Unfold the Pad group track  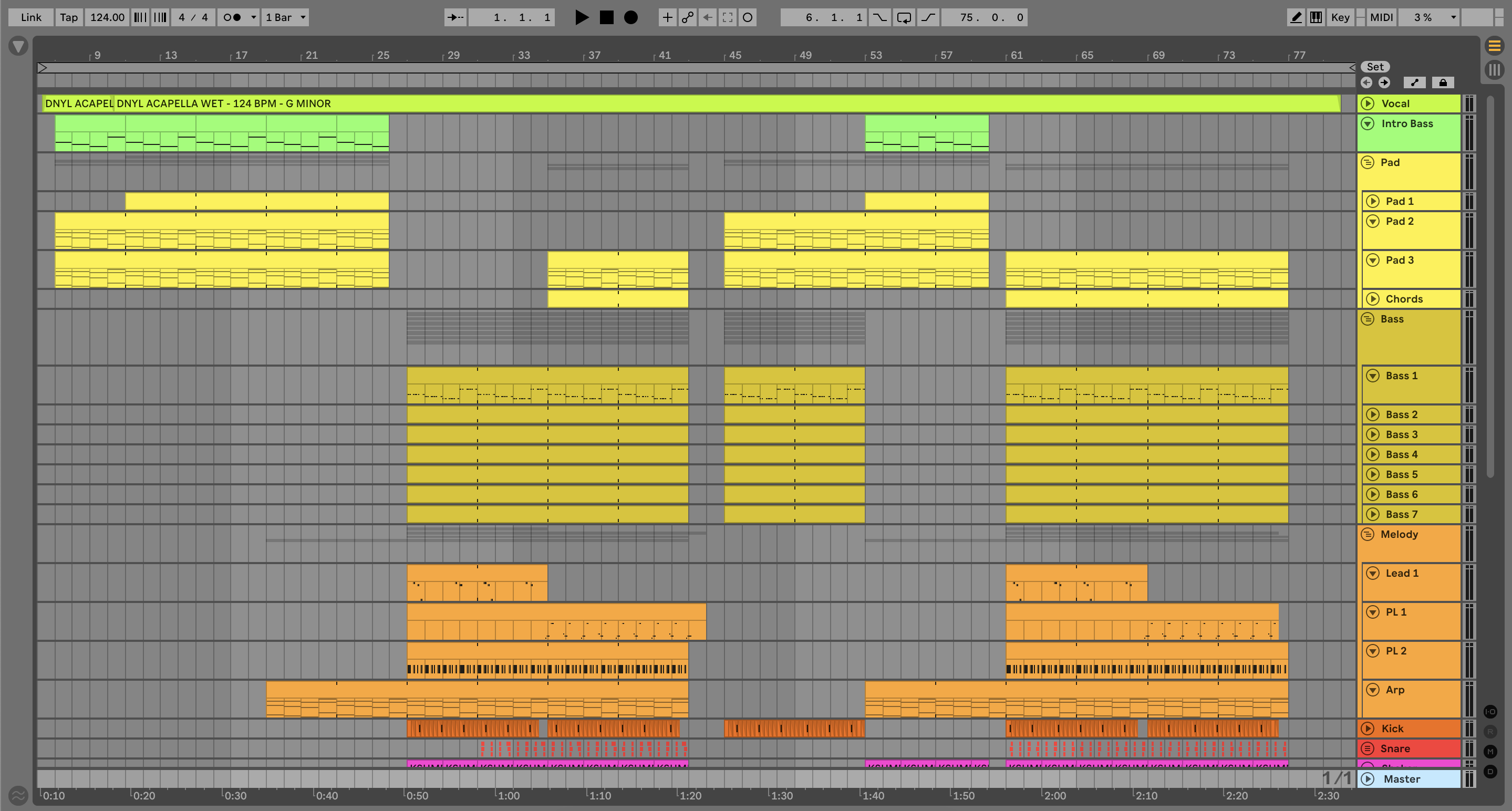[x=1368, y=162]
